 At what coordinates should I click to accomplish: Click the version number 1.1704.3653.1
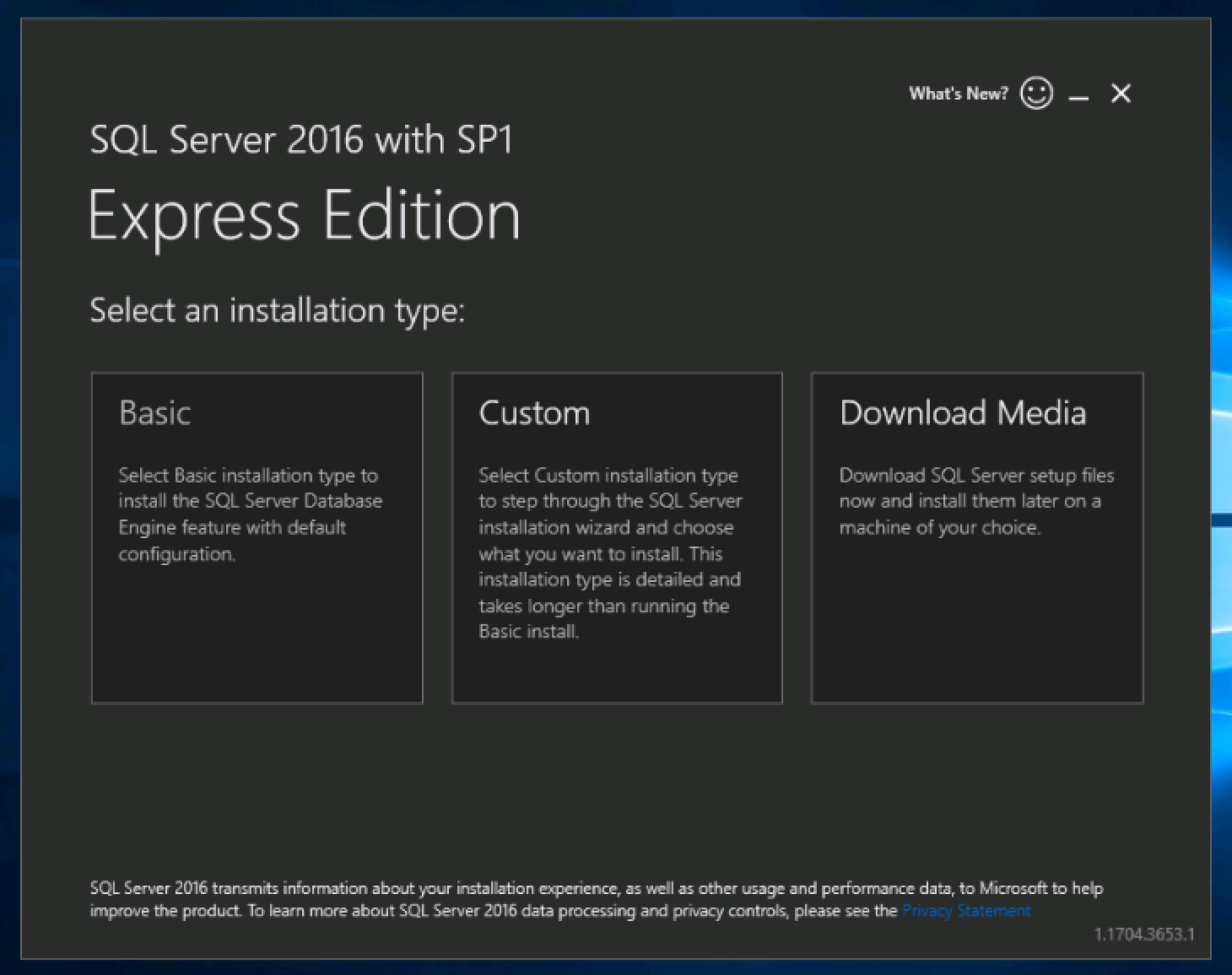click(x=1143, y=935)
